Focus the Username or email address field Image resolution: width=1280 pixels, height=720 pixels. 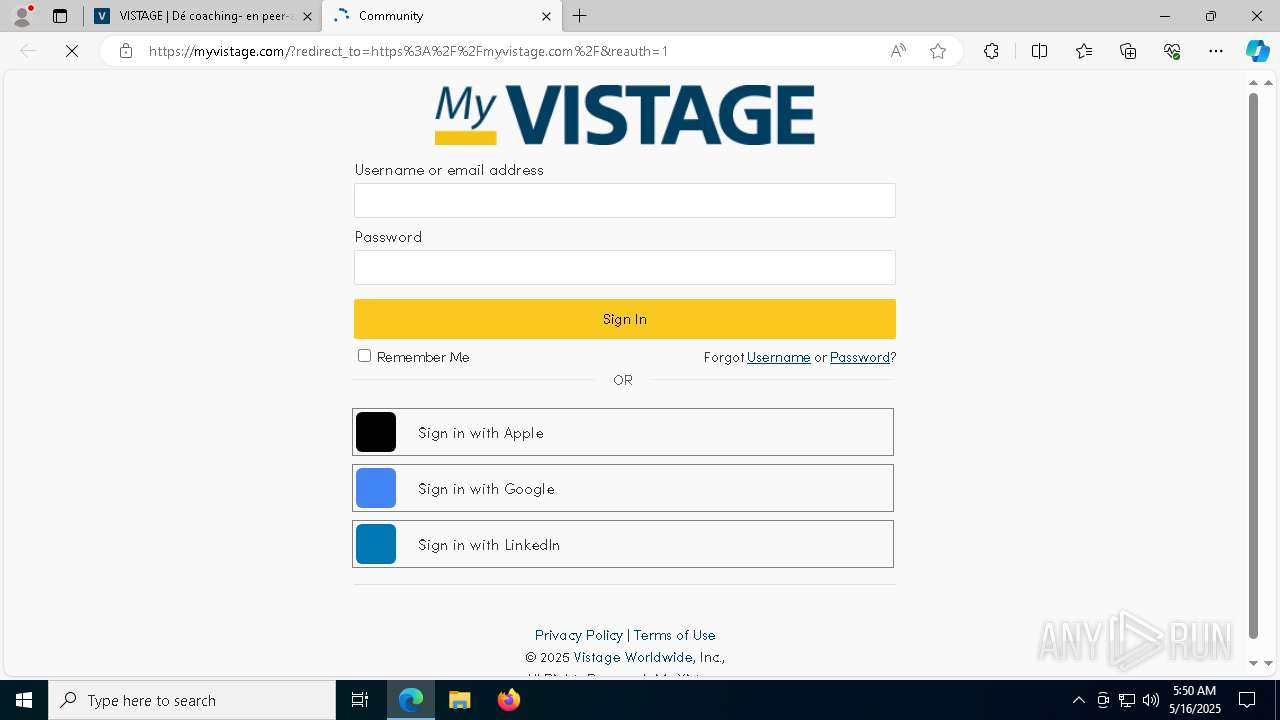click(625, 200)
